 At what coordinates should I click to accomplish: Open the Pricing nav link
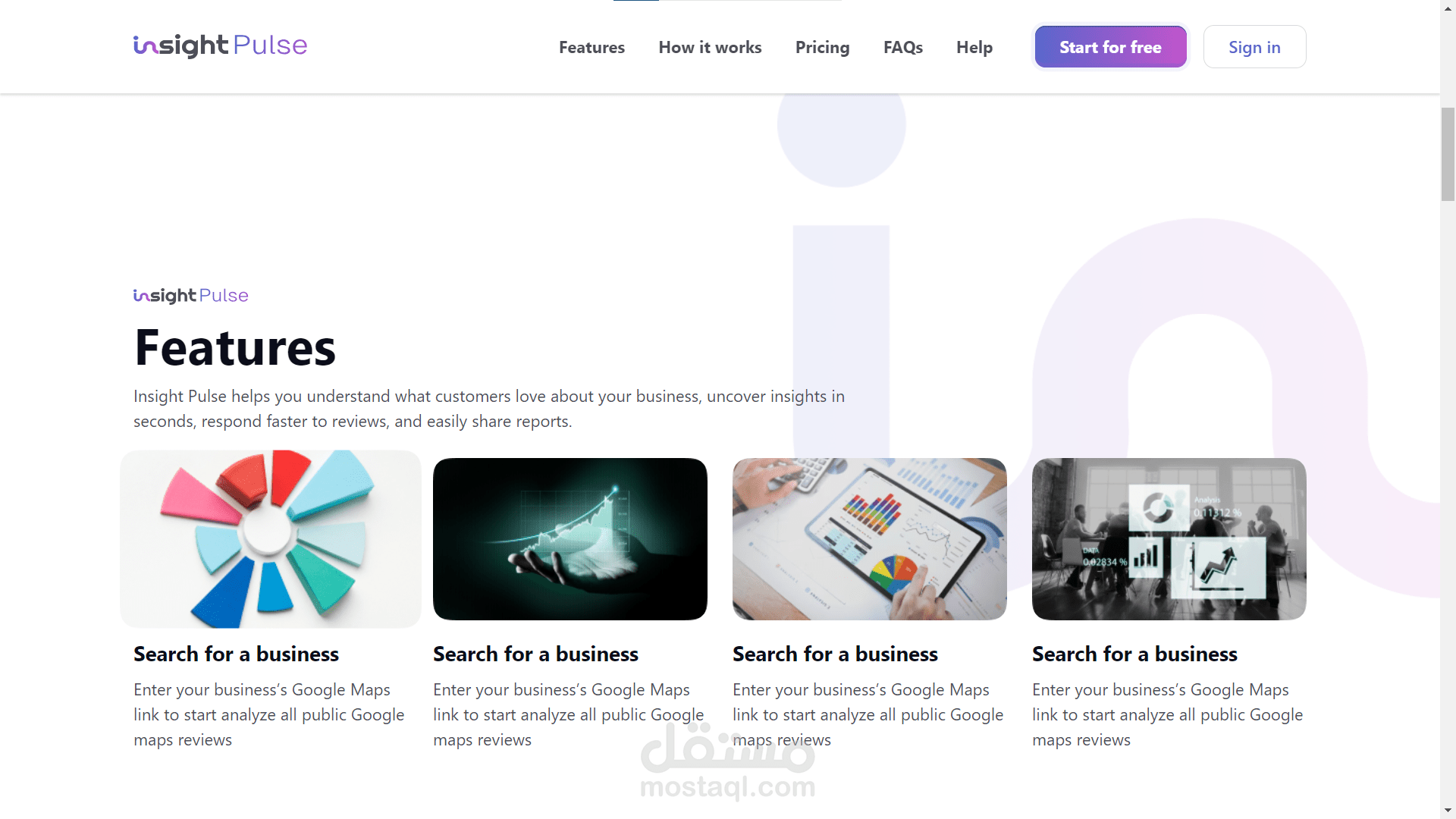(x=822, y=47)
